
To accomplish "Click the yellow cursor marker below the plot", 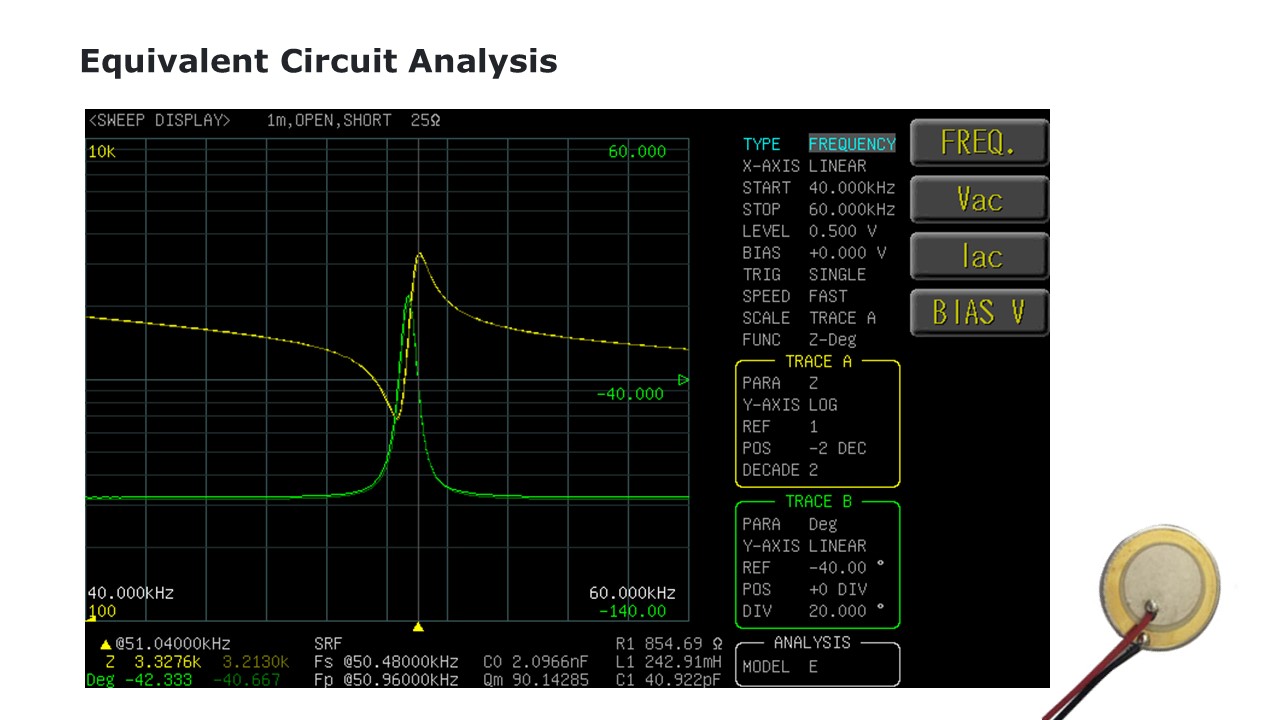I will click(419, 627).
